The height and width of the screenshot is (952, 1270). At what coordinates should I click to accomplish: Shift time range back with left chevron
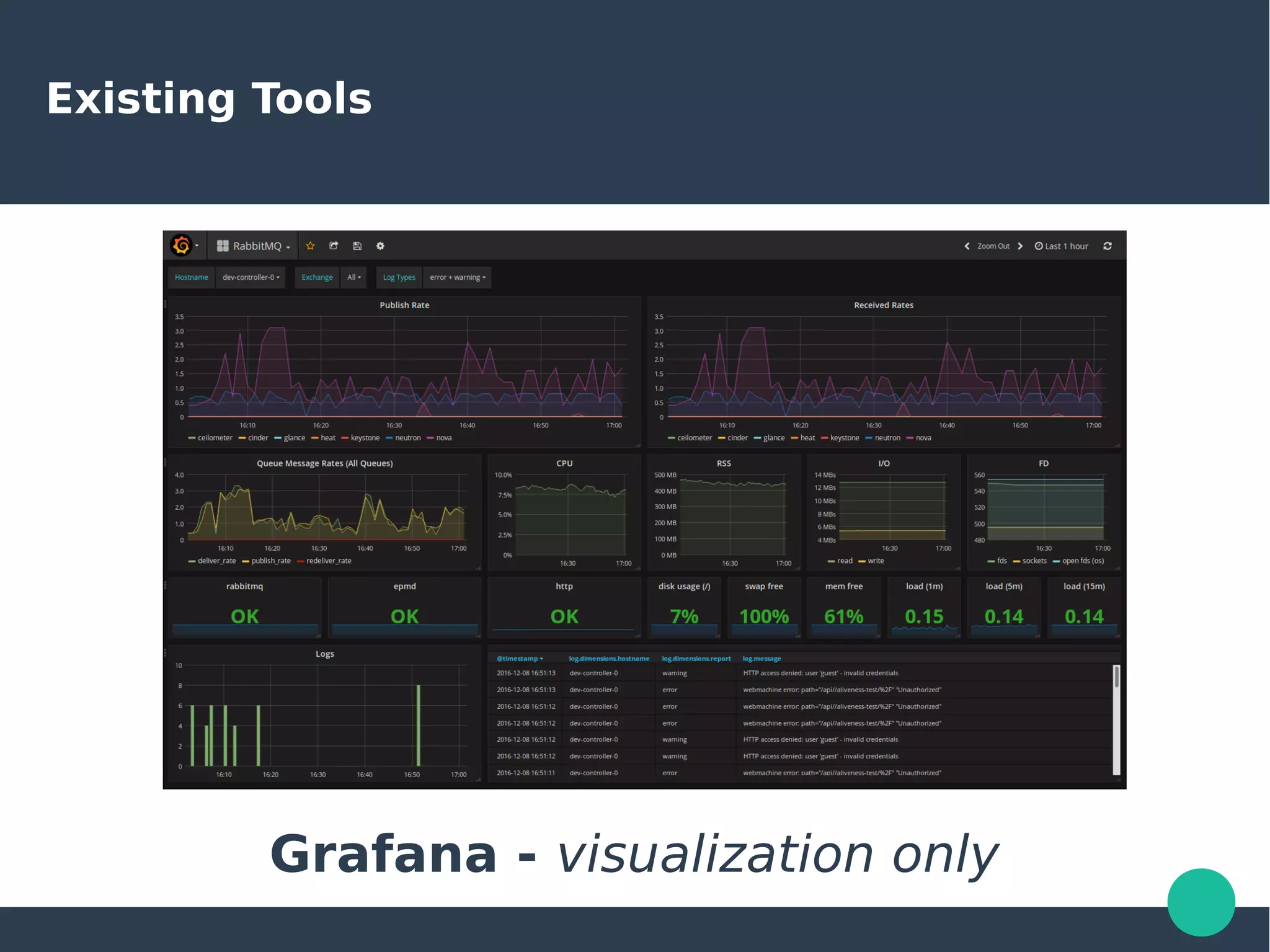pyautogui.click(x=967, y=246)
